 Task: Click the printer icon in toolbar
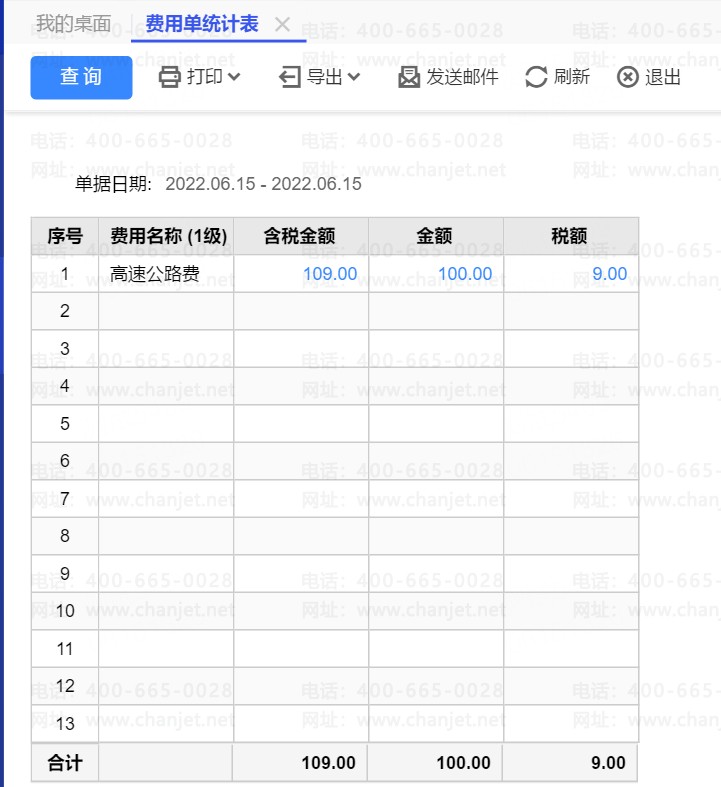click(x=170, y=77)
